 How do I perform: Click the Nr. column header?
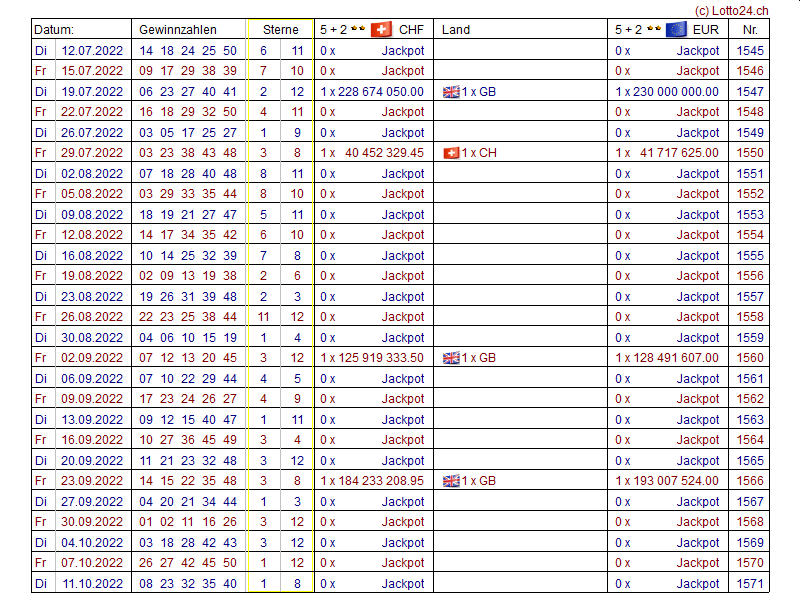[750, 30]
